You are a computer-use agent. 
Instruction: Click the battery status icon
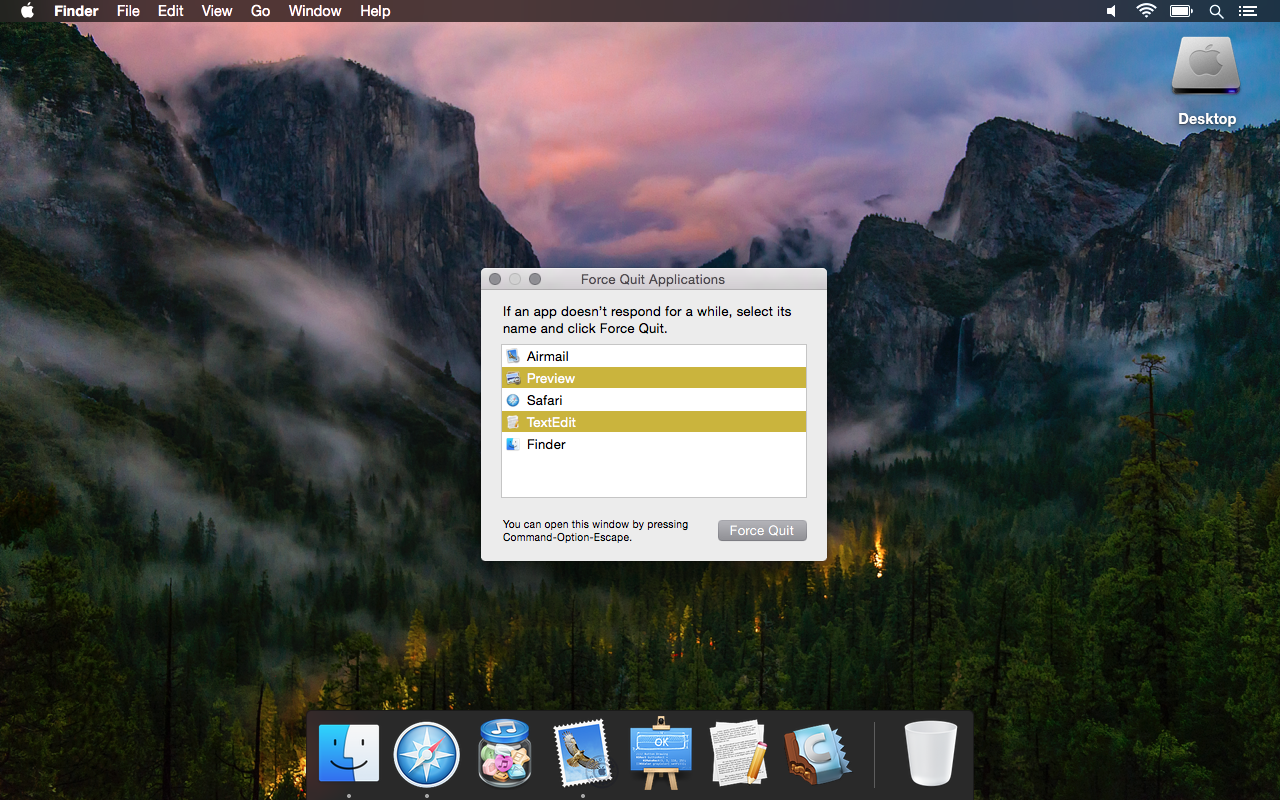(1181, 11)
